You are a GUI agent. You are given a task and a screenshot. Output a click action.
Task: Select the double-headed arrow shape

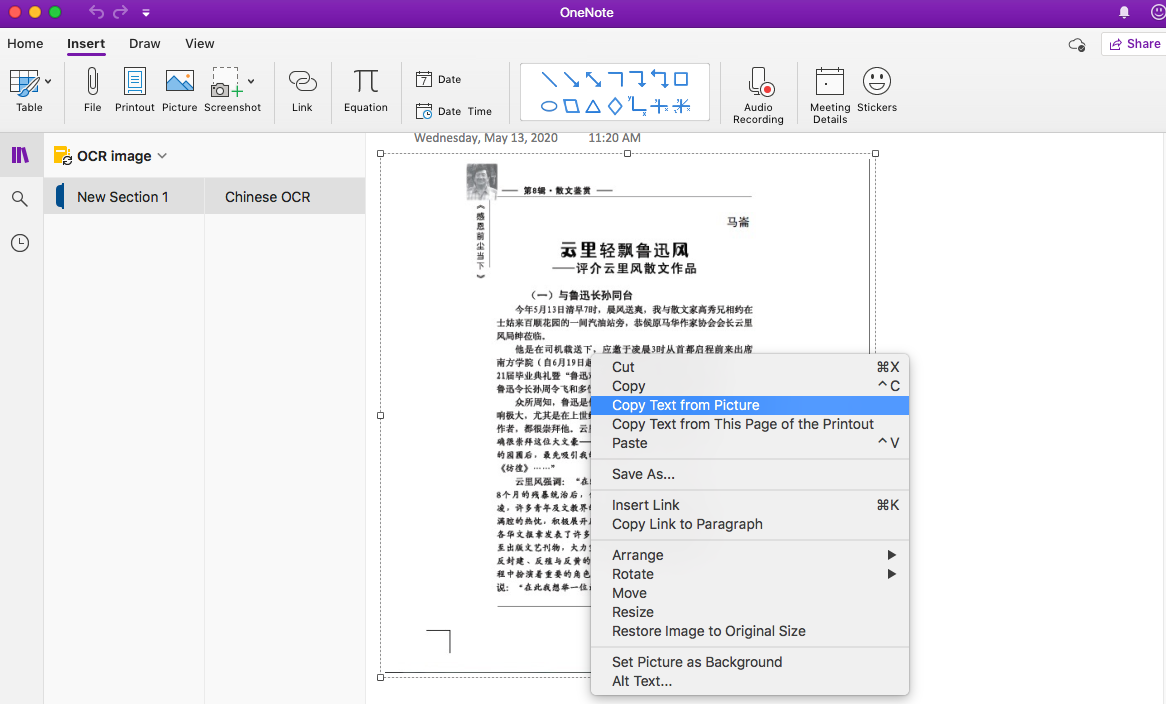593,80
